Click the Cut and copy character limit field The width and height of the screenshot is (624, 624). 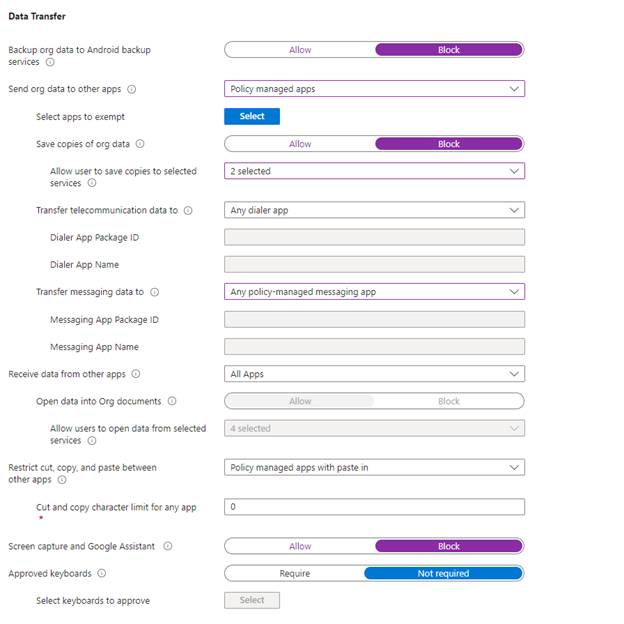click(x=374, y=507)
